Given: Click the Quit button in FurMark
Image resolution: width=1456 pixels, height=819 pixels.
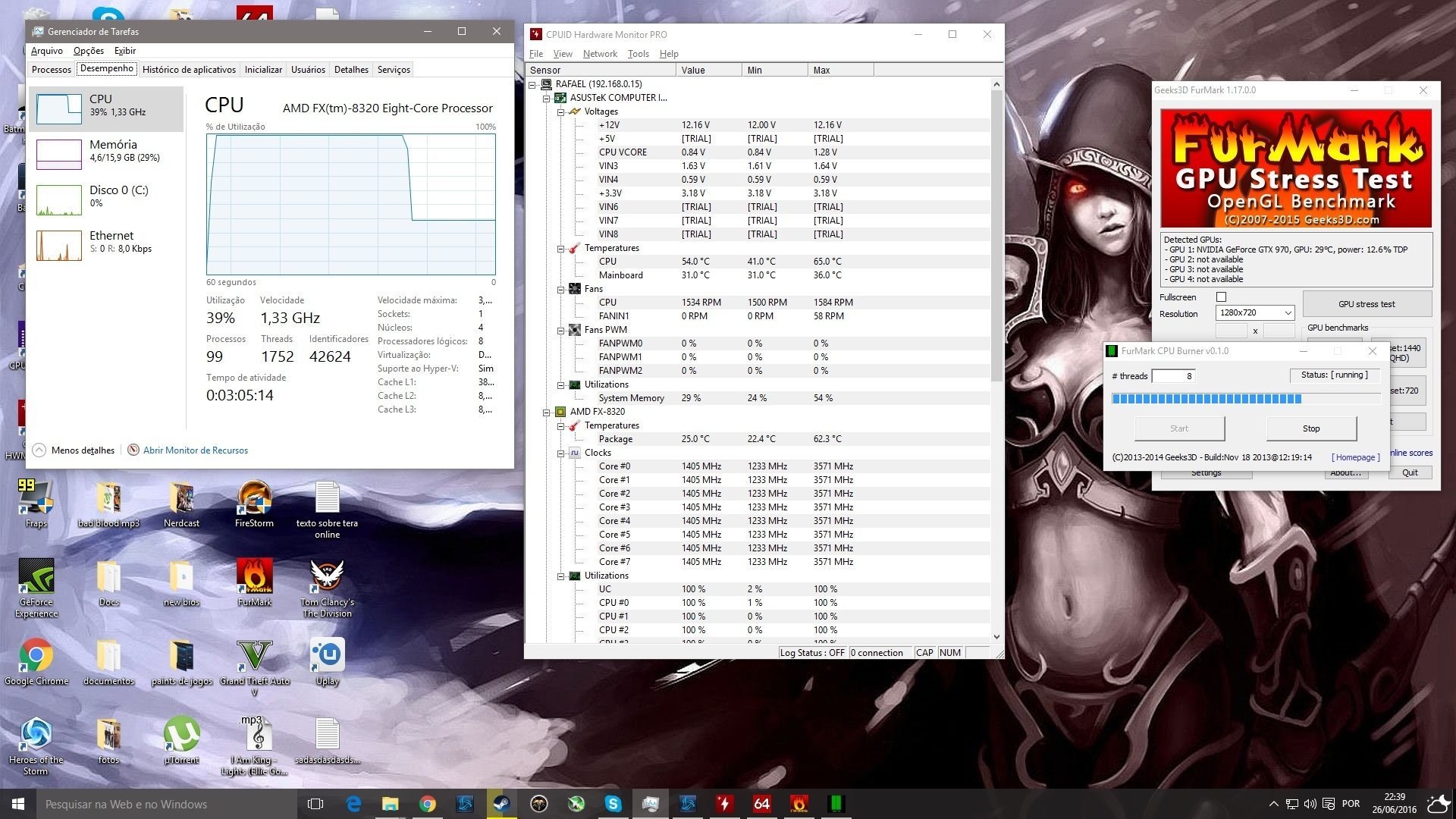Looking at the screenshot, I should [1410, 472].
